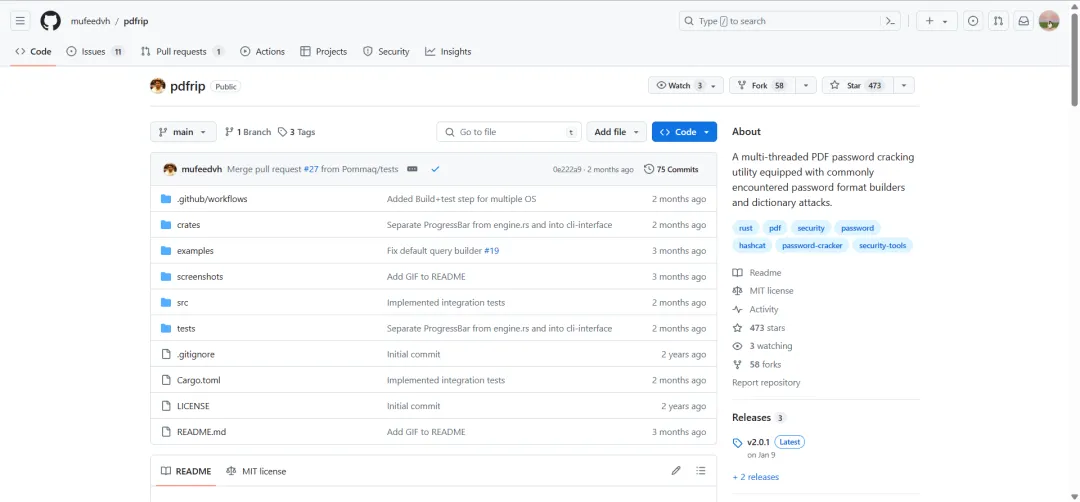Open the 75 Commits history link
Image resolution: width=1080 pixels, height=502 pixels.
pos(671,169)
